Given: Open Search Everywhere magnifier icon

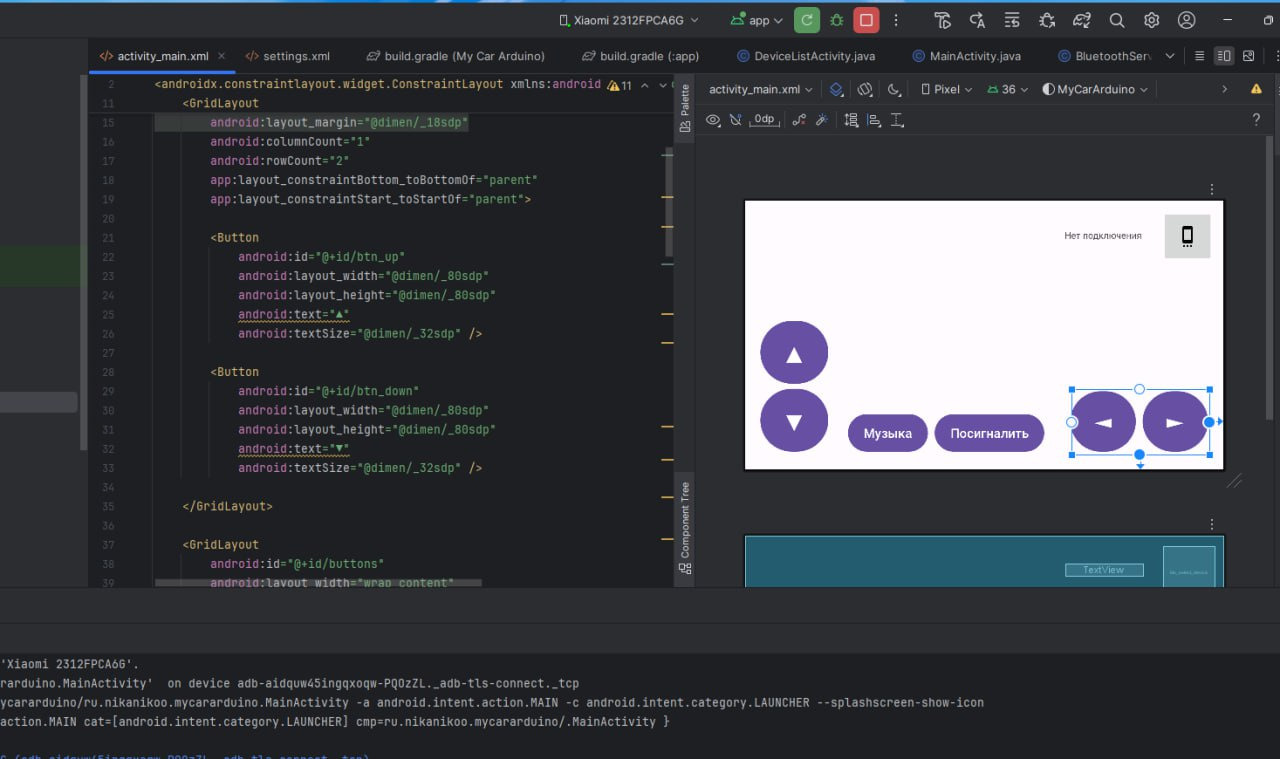Looking at the screenshot, I should pos(1117,20).
